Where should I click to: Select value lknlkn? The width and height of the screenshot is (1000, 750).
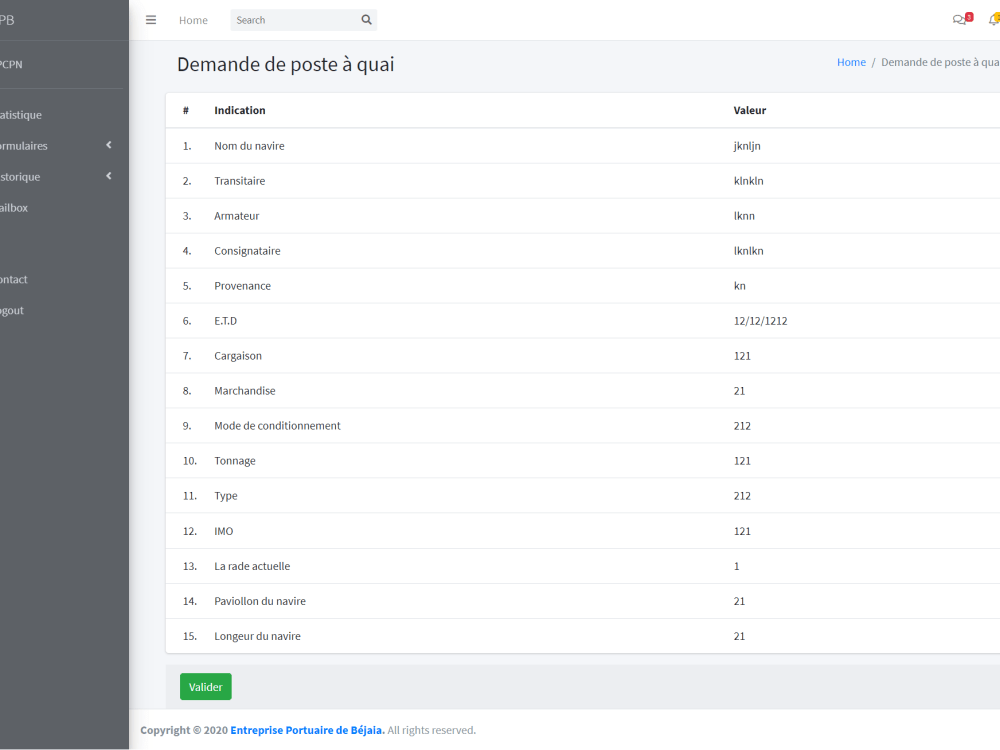[749, 251]
